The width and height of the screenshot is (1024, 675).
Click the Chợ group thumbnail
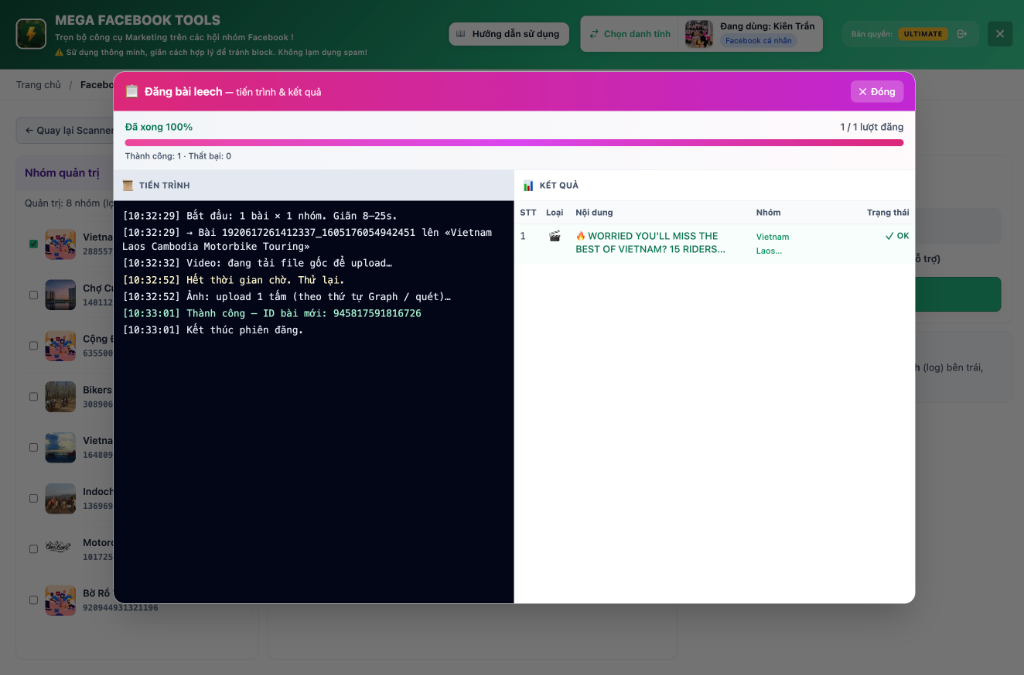click(61, 295)
